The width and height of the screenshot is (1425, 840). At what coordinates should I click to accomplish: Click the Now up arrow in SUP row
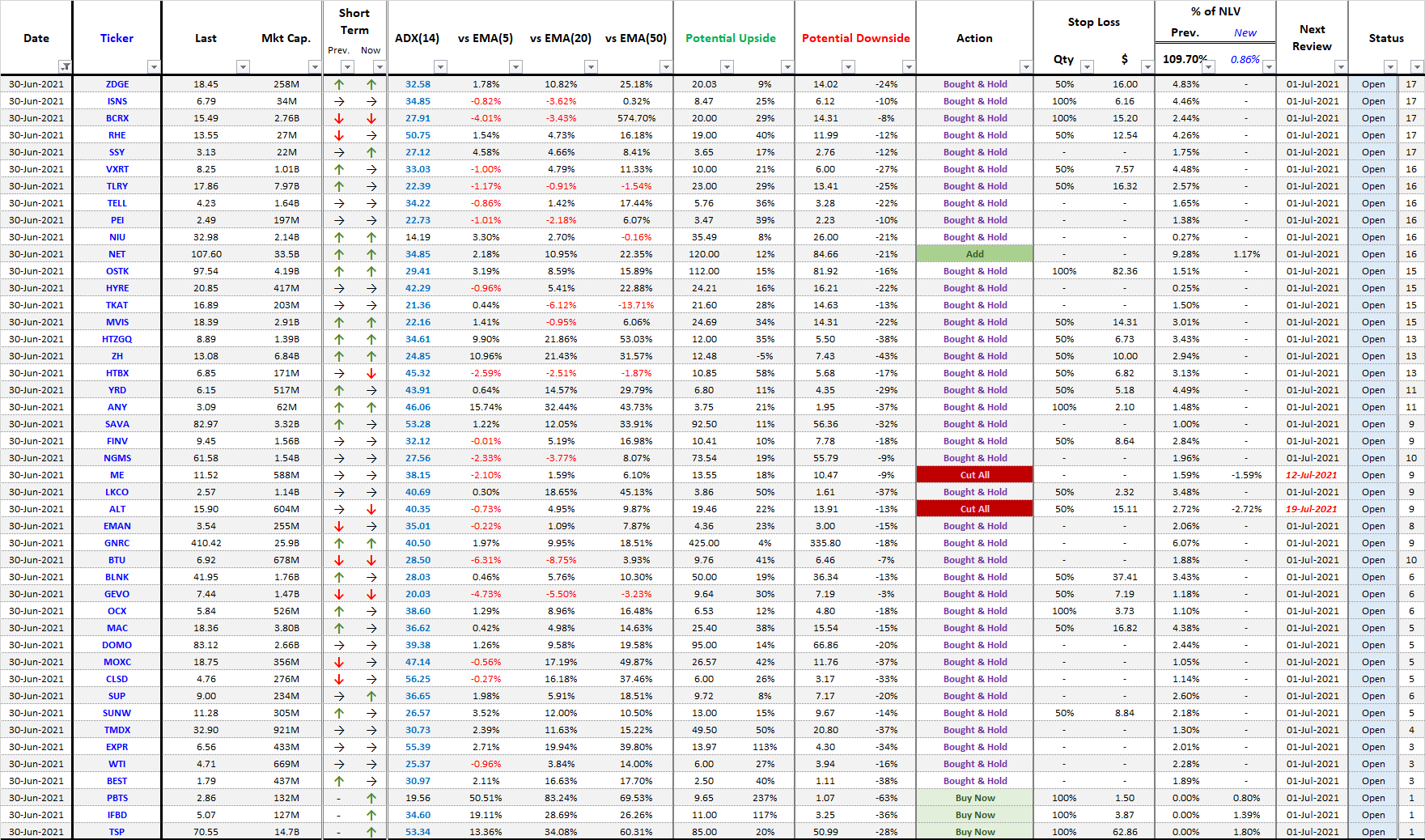pos(371,696)
